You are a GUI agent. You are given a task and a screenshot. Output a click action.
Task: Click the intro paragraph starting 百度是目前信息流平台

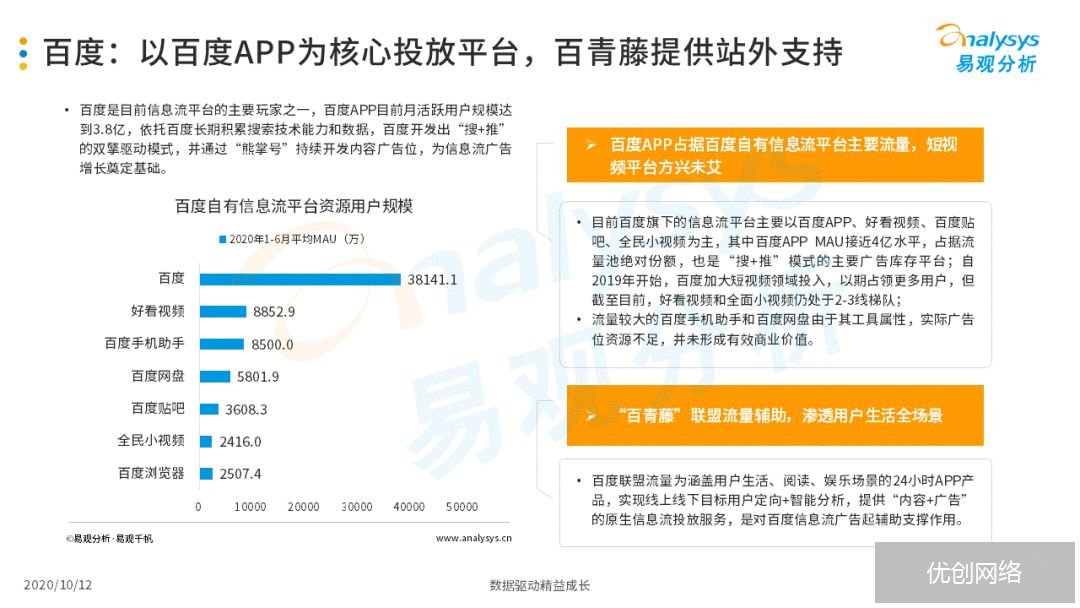pos(295,139)
